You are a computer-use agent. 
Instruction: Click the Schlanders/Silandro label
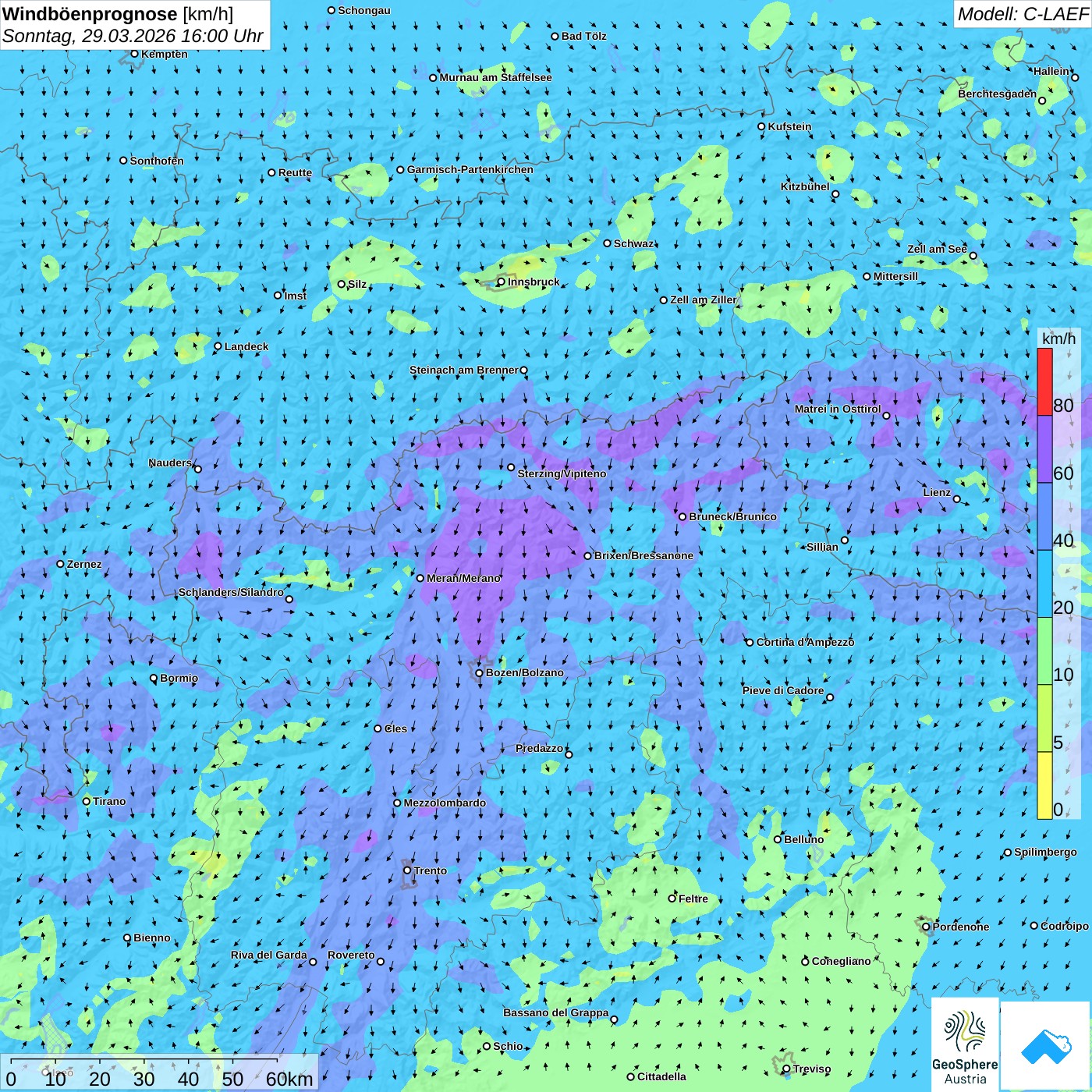point(231,592)
